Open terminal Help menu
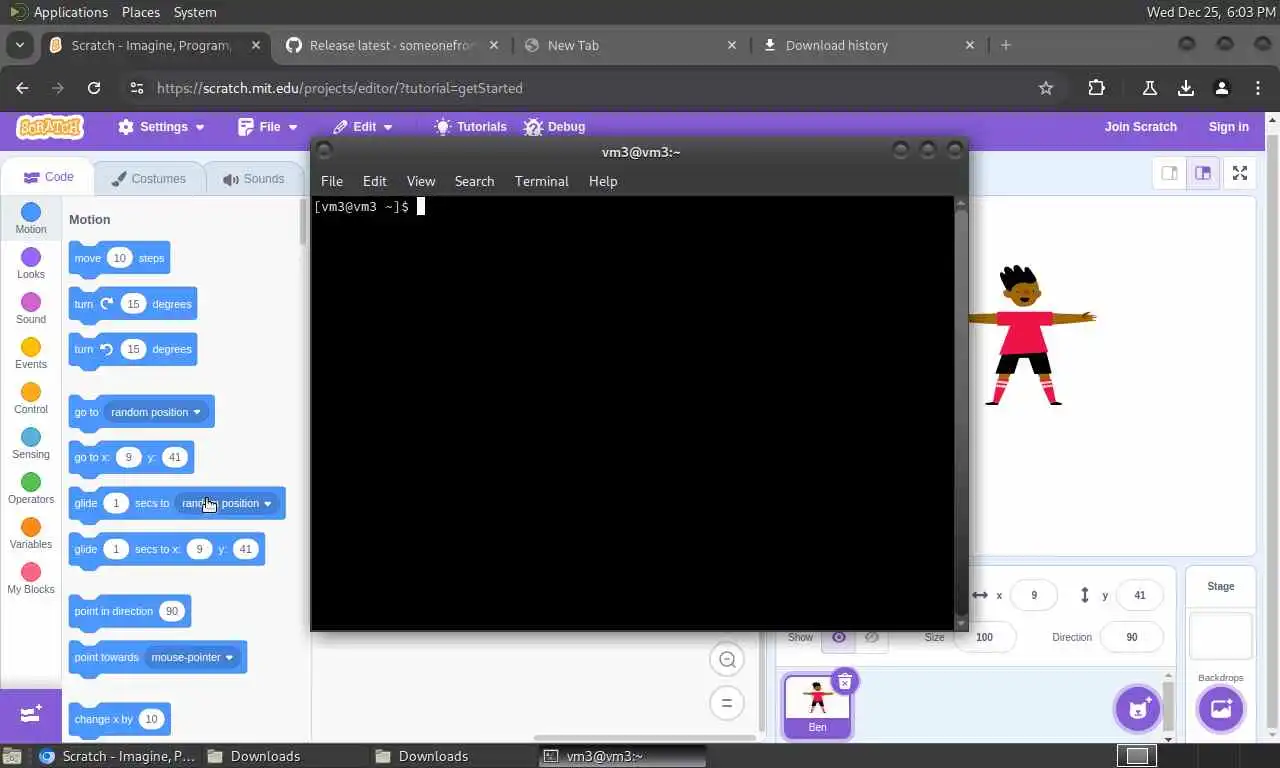1280x768 pixels. point(603,181)
